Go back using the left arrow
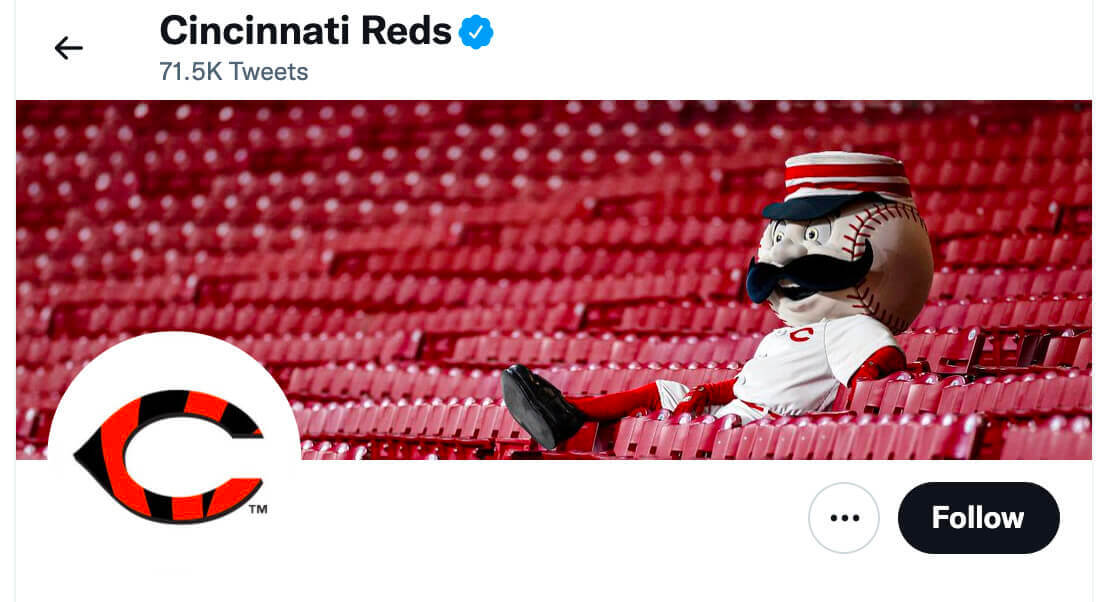 pos(68,48)
